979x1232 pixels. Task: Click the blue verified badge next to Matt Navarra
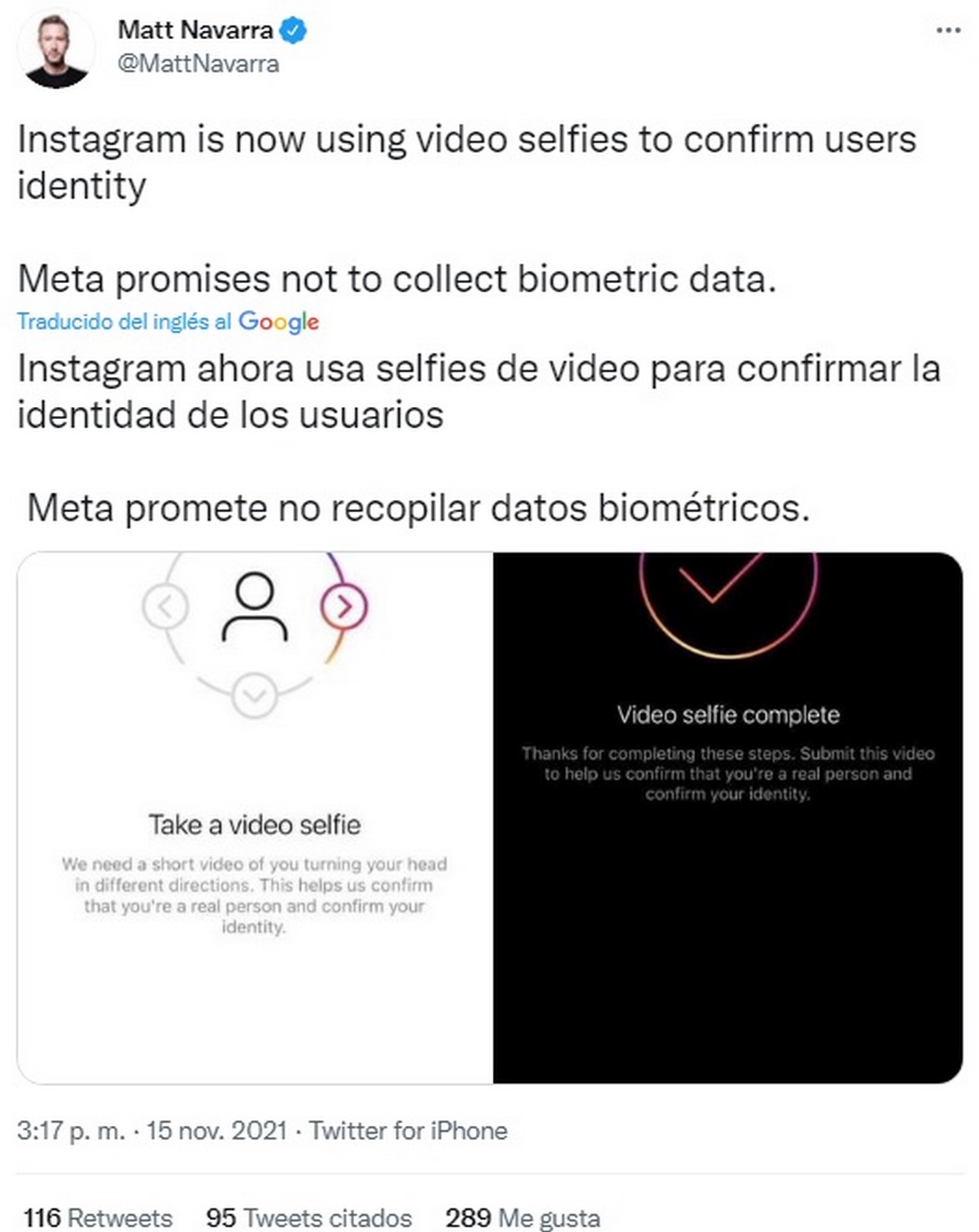point(293,31)
